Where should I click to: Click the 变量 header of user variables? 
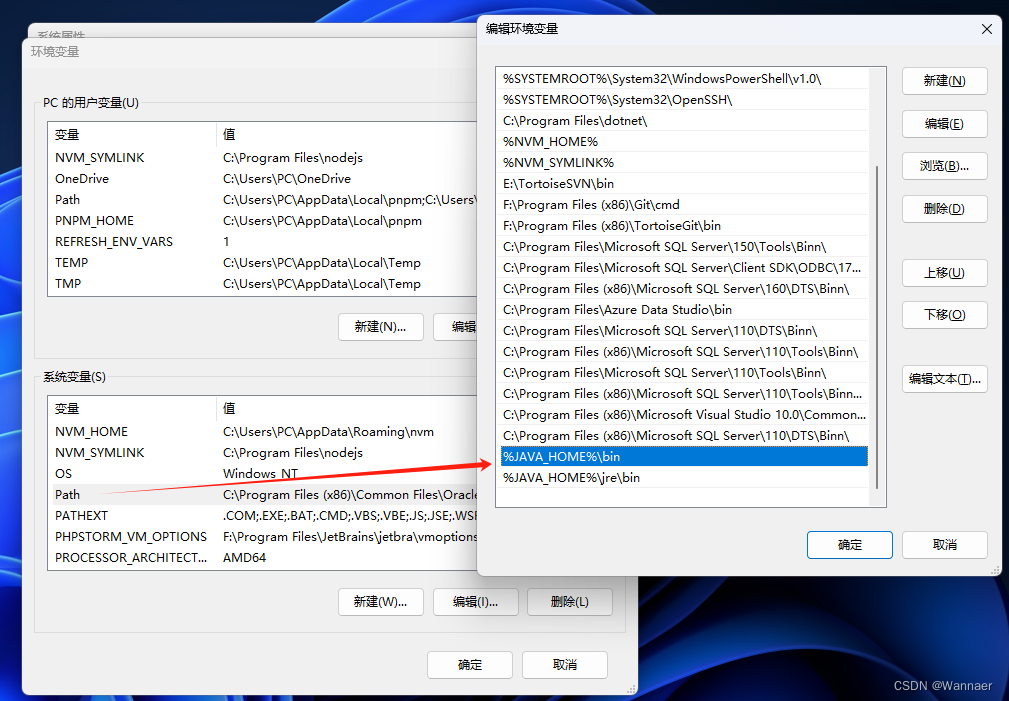pyautogui.click(x=132, y=135)
